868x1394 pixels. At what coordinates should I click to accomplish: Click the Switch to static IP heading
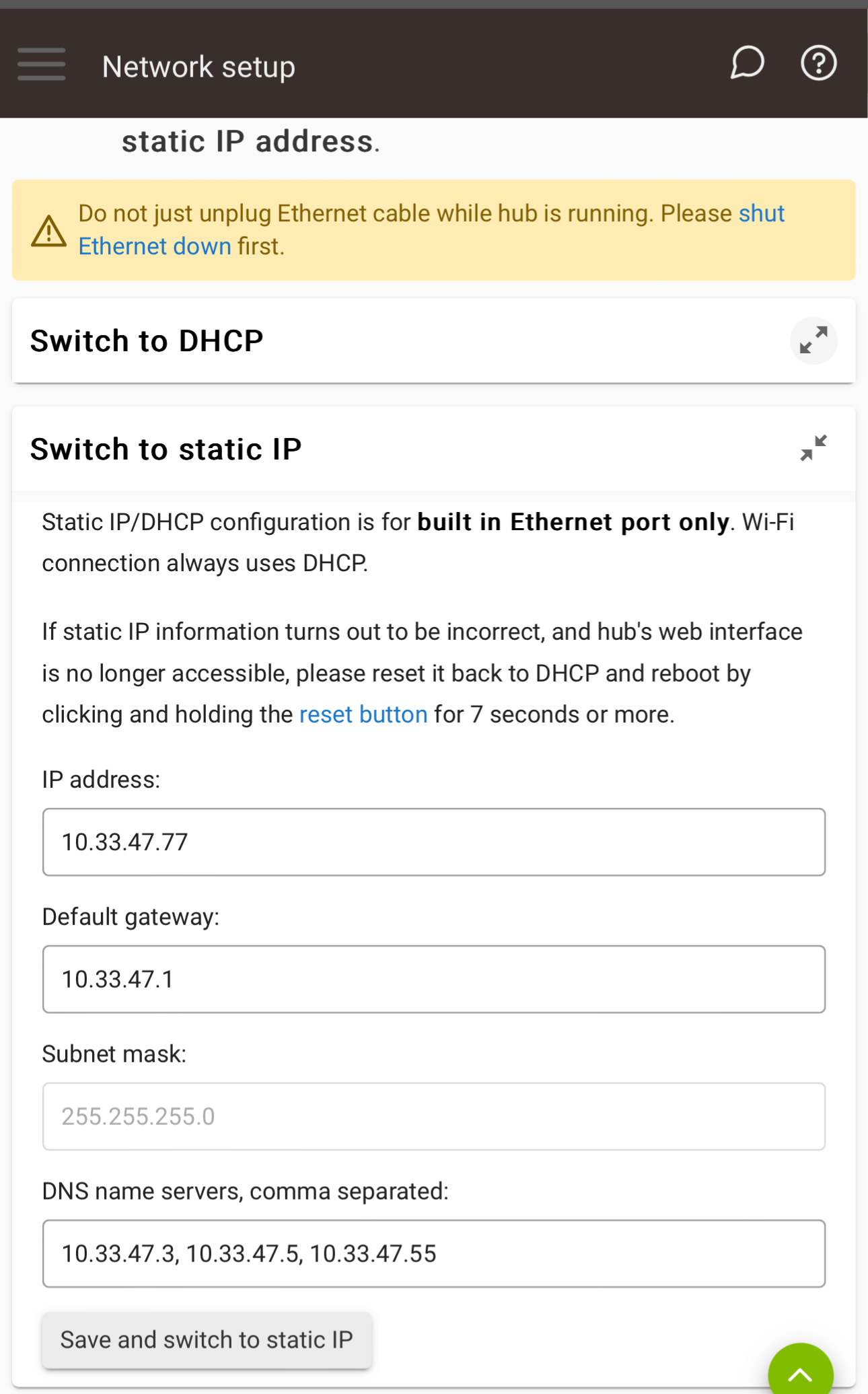pyautogui.click(x=166, y=449)
